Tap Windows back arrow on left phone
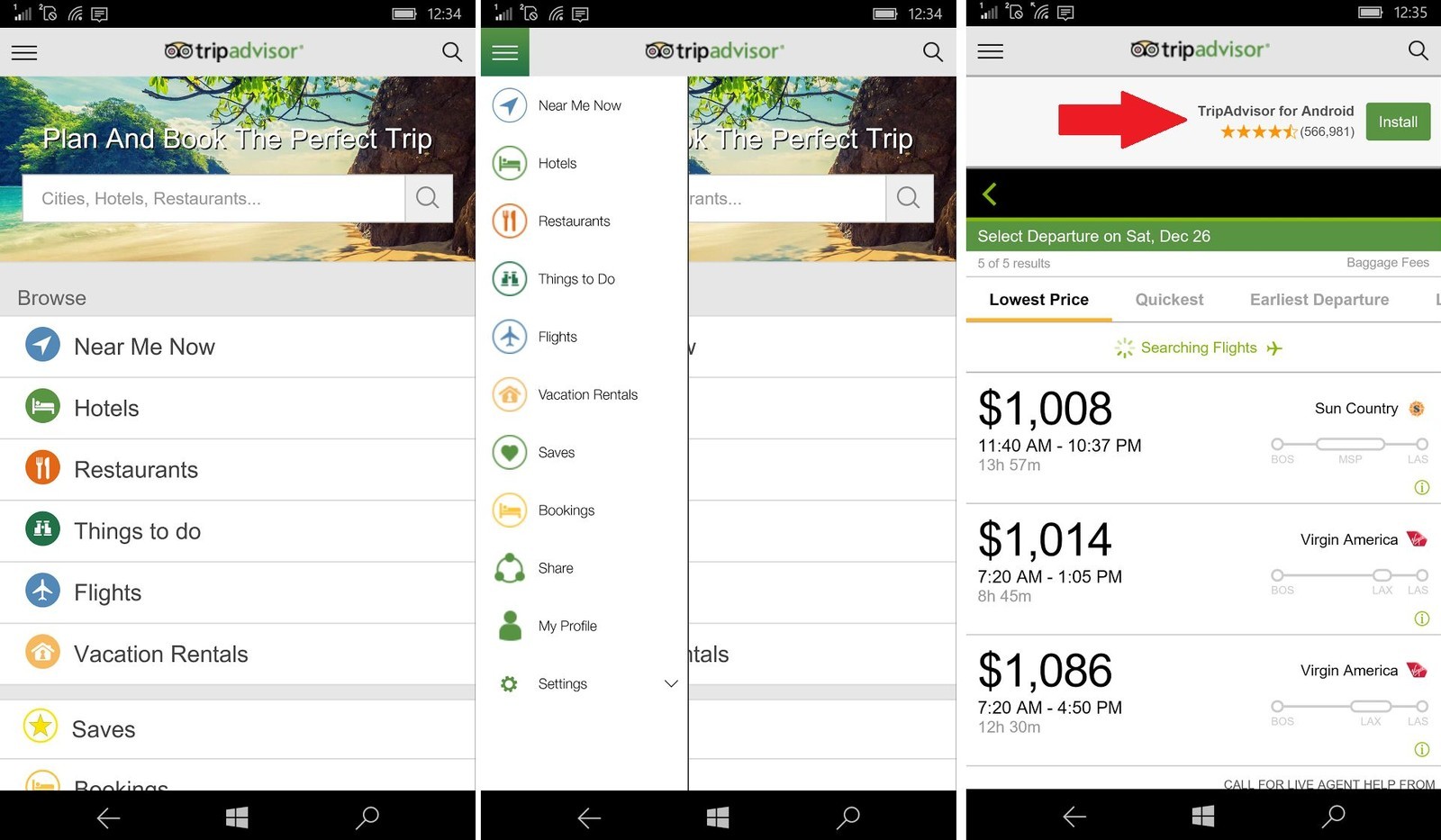 tap(108, 817)
